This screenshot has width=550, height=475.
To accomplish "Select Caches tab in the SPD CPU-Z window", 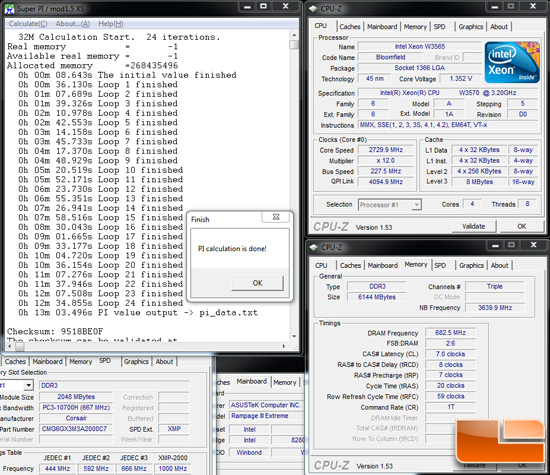I will (x=15, y=361).
